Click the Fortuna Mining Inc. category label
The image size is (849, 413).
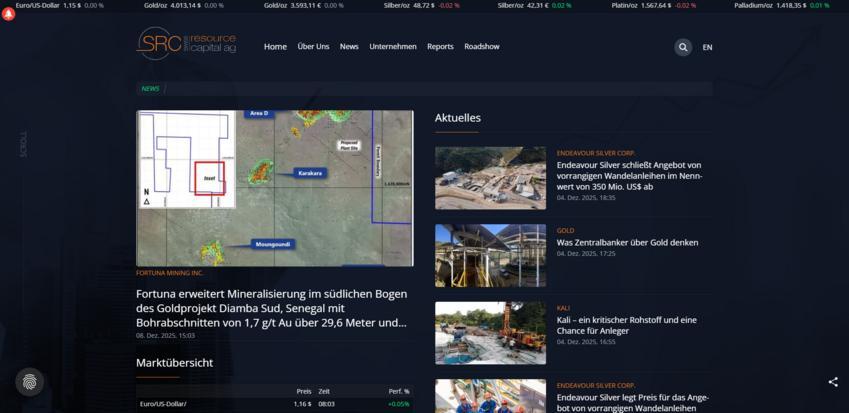coord(170,273)
